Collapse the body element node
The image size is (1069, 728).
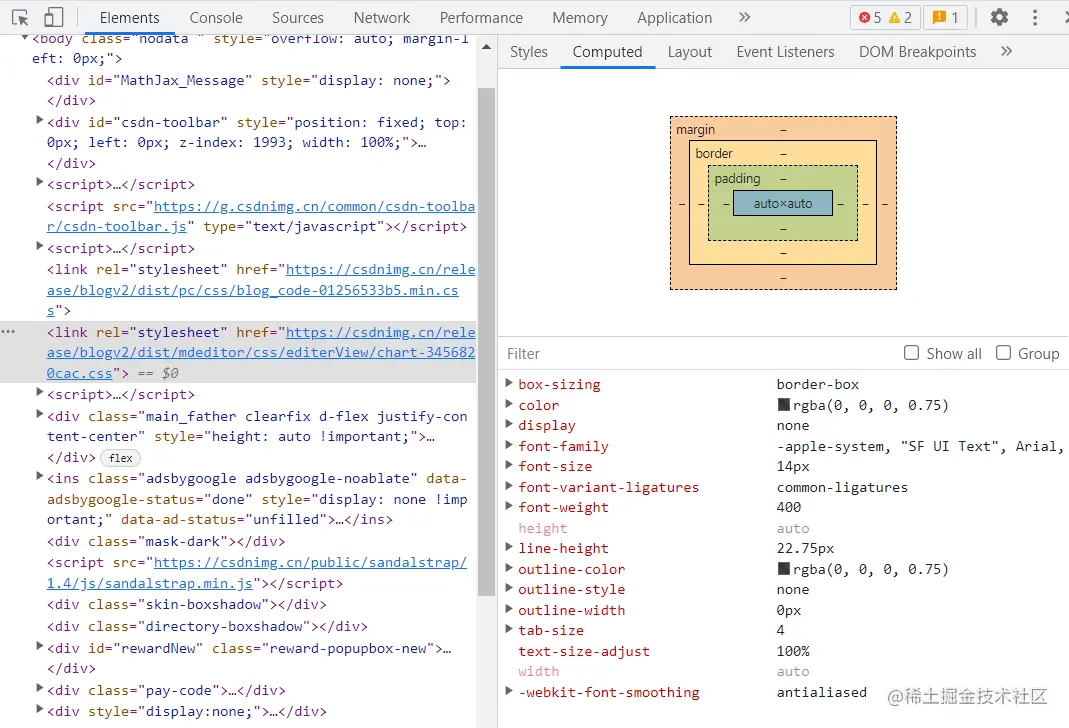click(x=25, y=37)
